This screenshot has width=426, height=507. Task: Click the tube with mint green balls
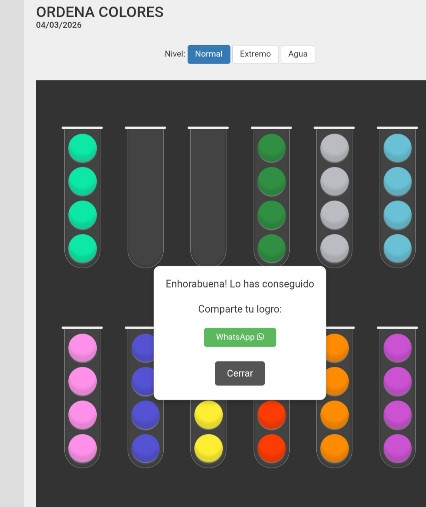click(82, 197)
